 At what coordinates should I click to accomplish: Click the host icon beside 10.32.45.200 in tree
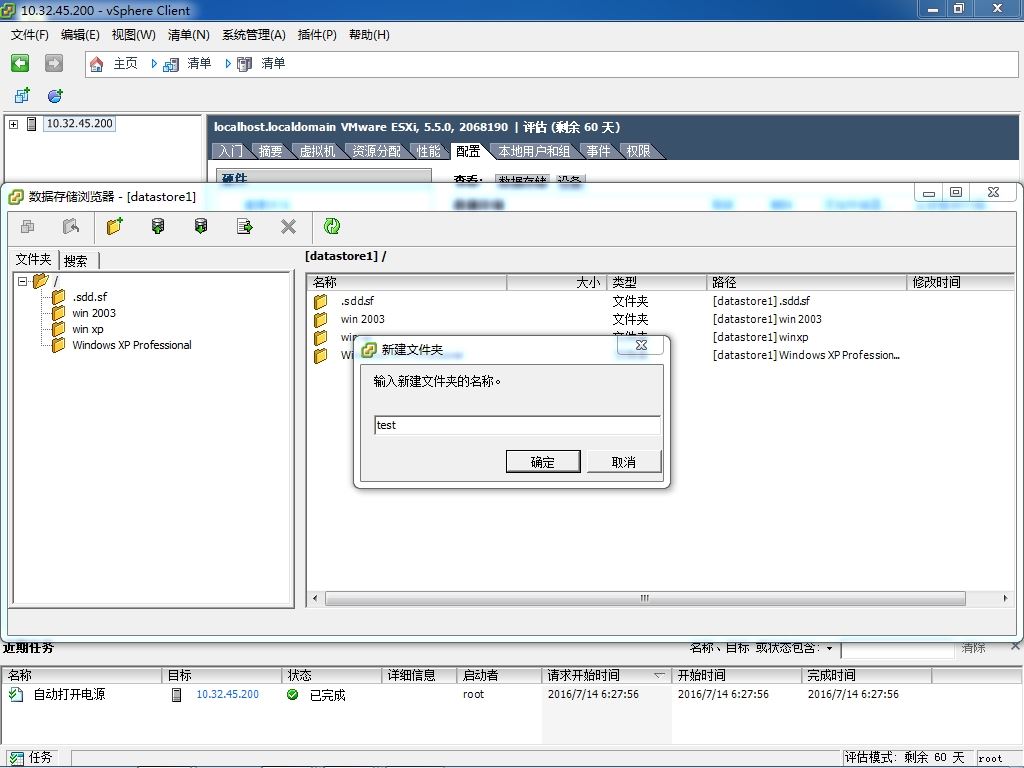click(31, 123)
